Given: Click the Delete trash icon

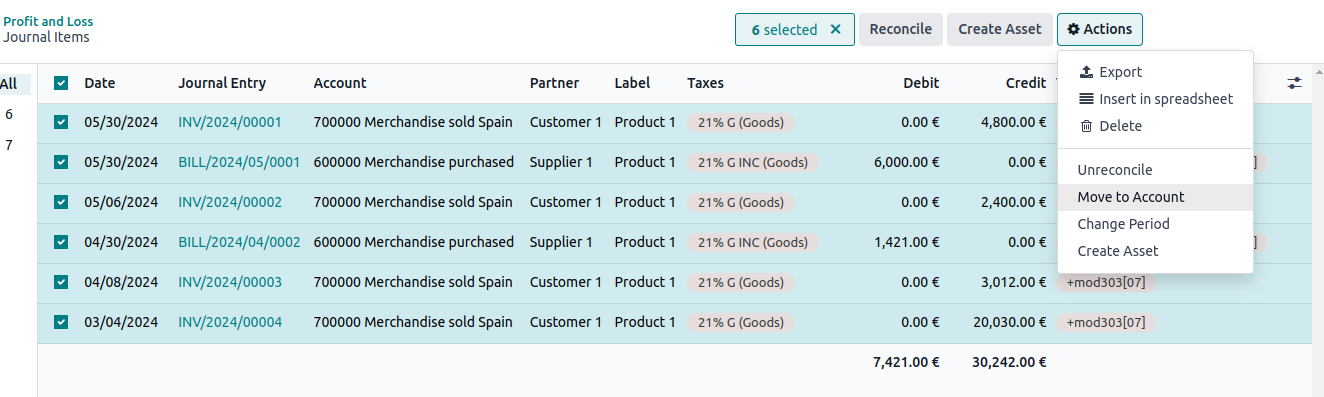Looking at the screenshot, I should click(x=1086, y=126).
